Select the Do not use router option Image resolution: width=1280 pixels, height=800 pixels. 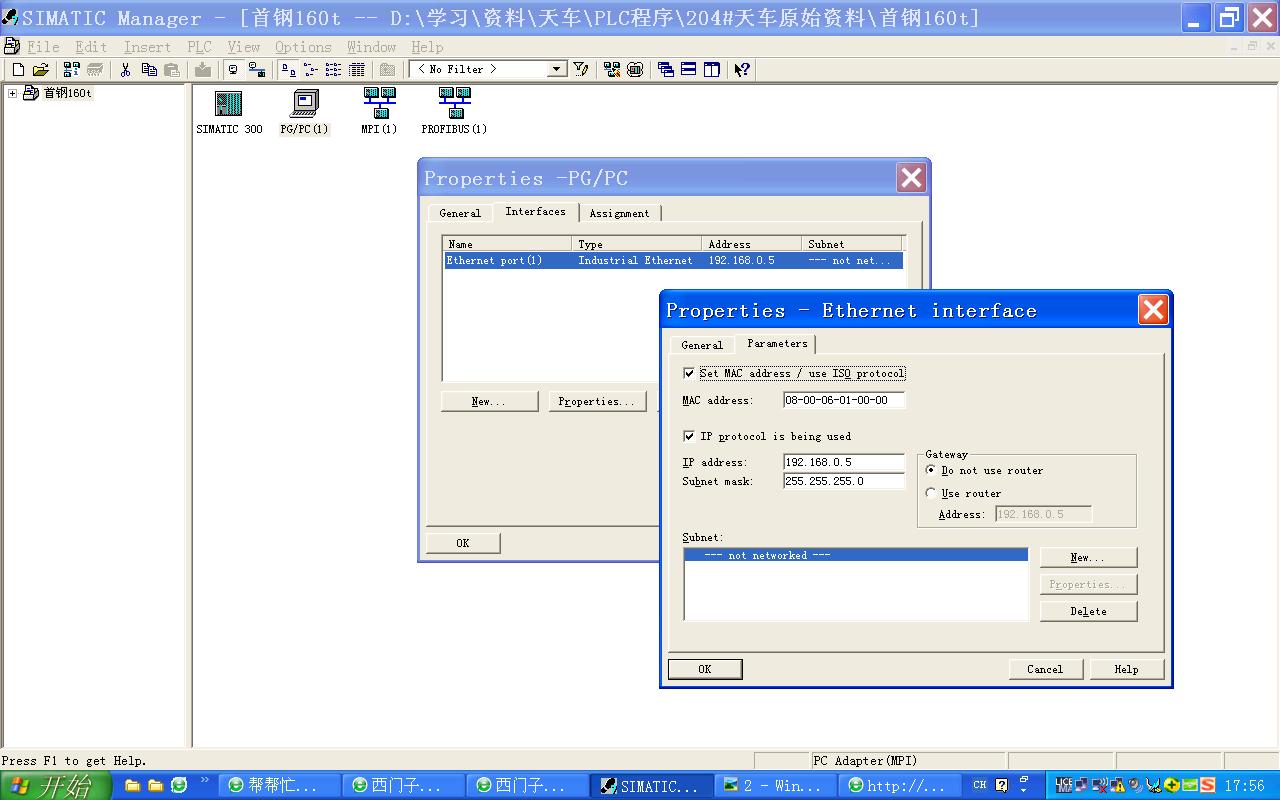pos(932,470)
